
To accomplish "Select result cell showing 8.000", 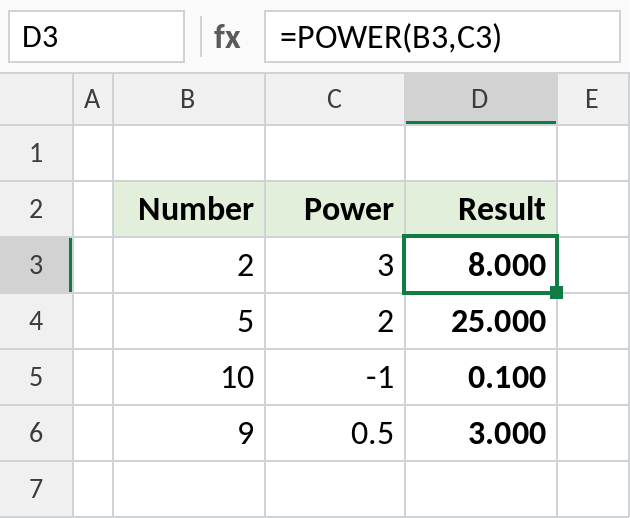I will (x=481, y=265).
